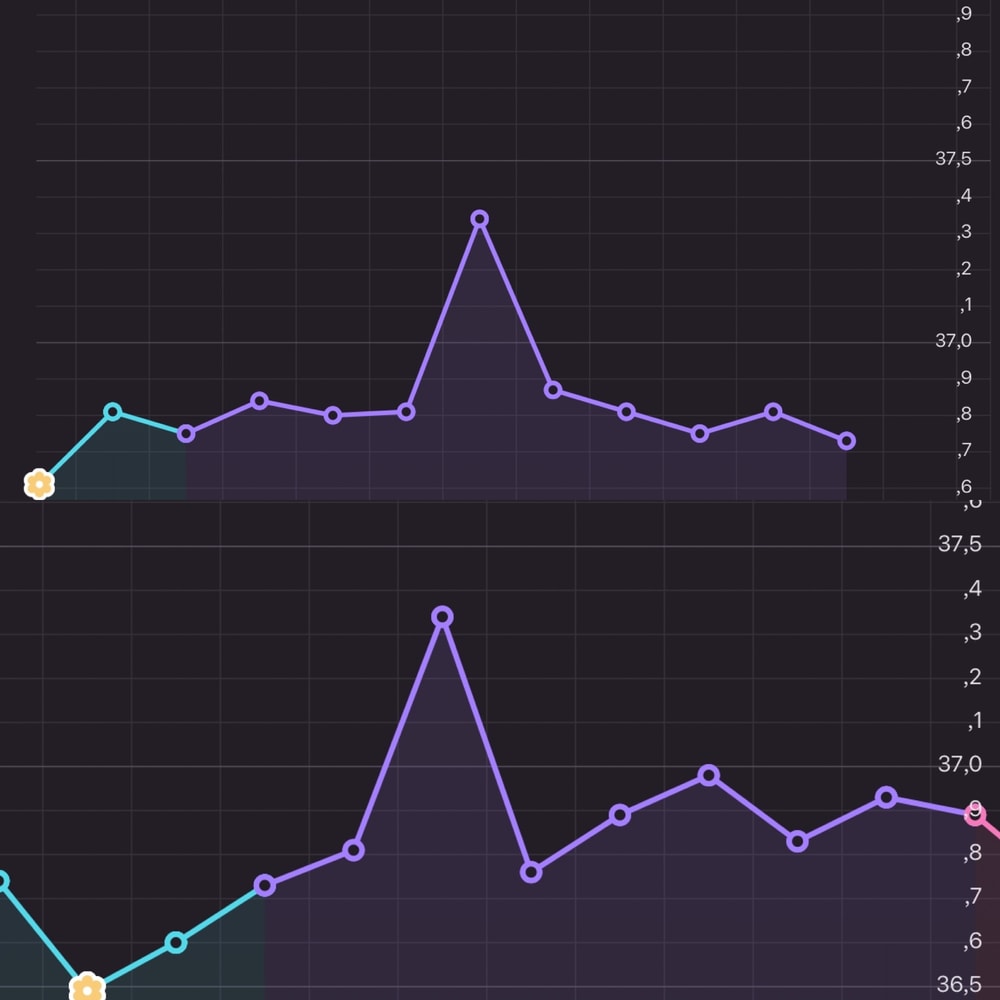Select the purple point just before the pink point

point(886,797)
